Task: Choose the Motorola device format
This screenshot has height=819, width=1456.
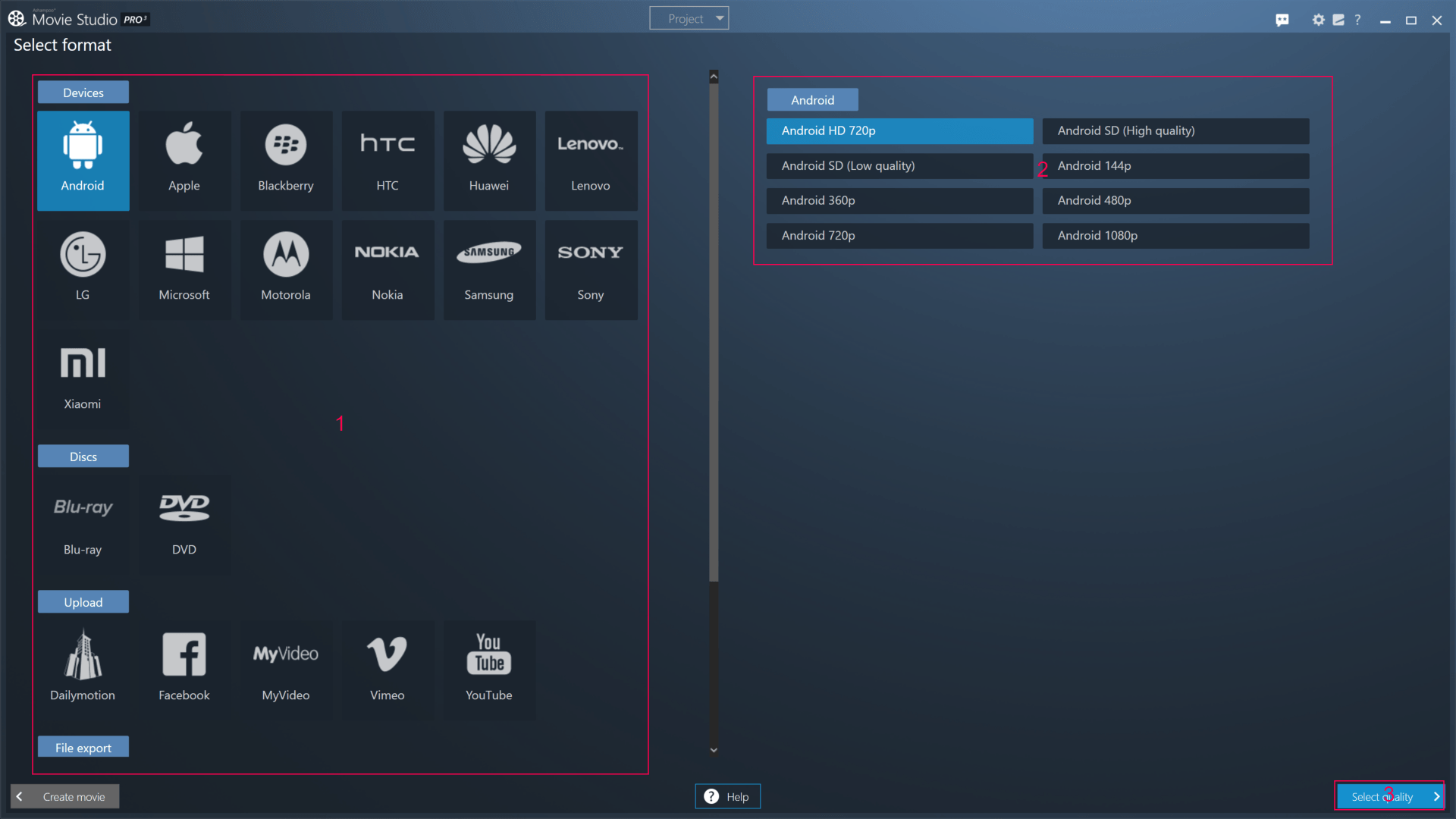Action: click(x=286, y=270)
